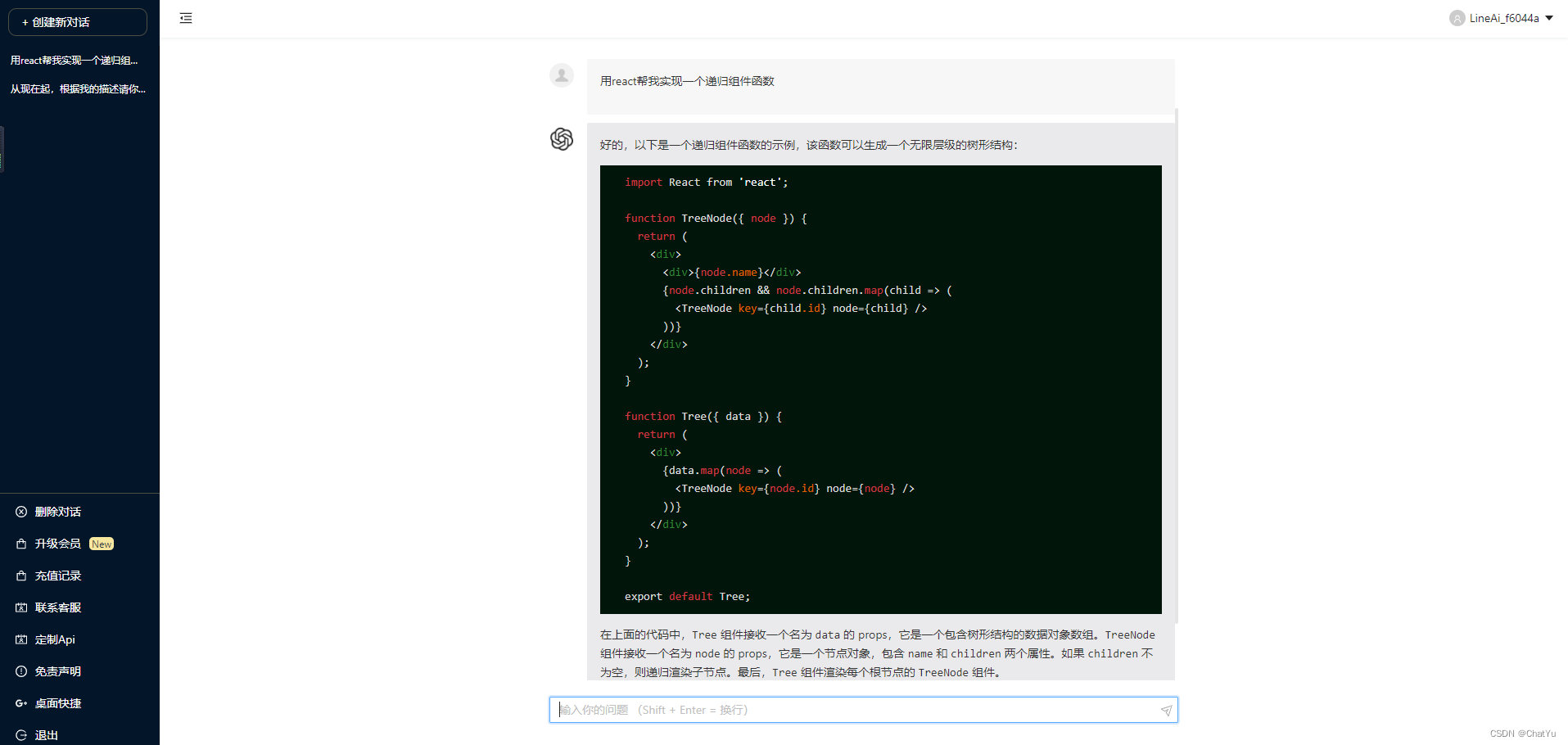This screenshot has height=745, width=1568.
Task: Click the 免责声明 info icon
Action: click(21, 671)
